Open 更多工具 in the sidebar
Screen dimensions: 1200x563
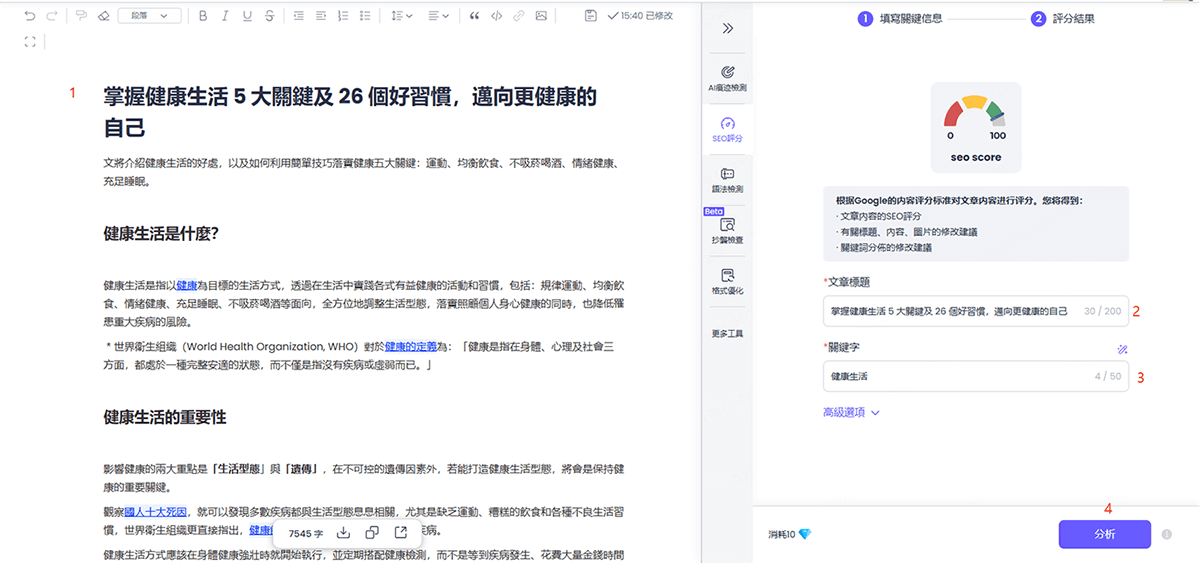727,333
